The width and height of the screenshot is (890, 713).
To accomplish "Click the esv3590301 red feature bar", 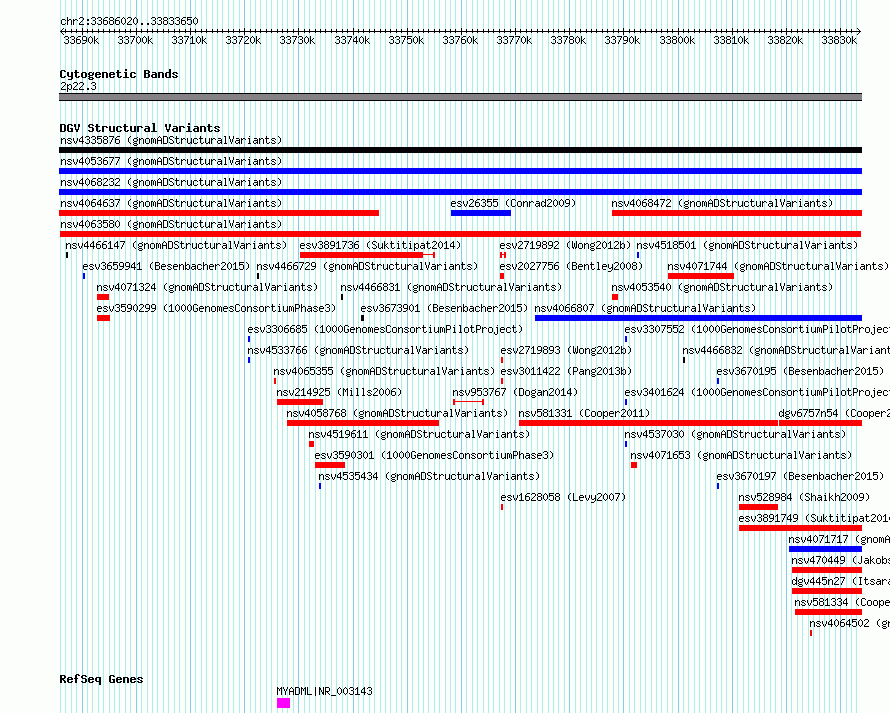I will pos(330,465).
